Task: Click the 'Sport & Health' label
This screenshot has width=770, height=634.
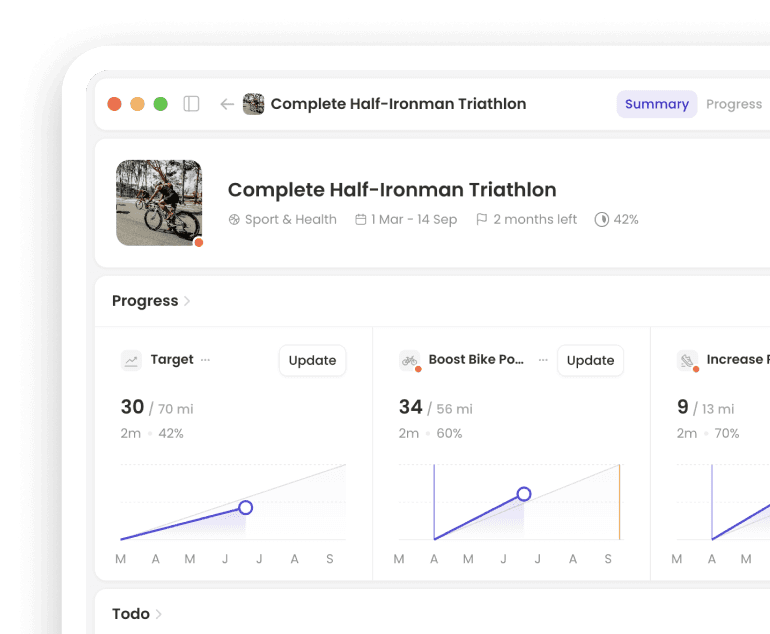Action: [x=291, y=220]
